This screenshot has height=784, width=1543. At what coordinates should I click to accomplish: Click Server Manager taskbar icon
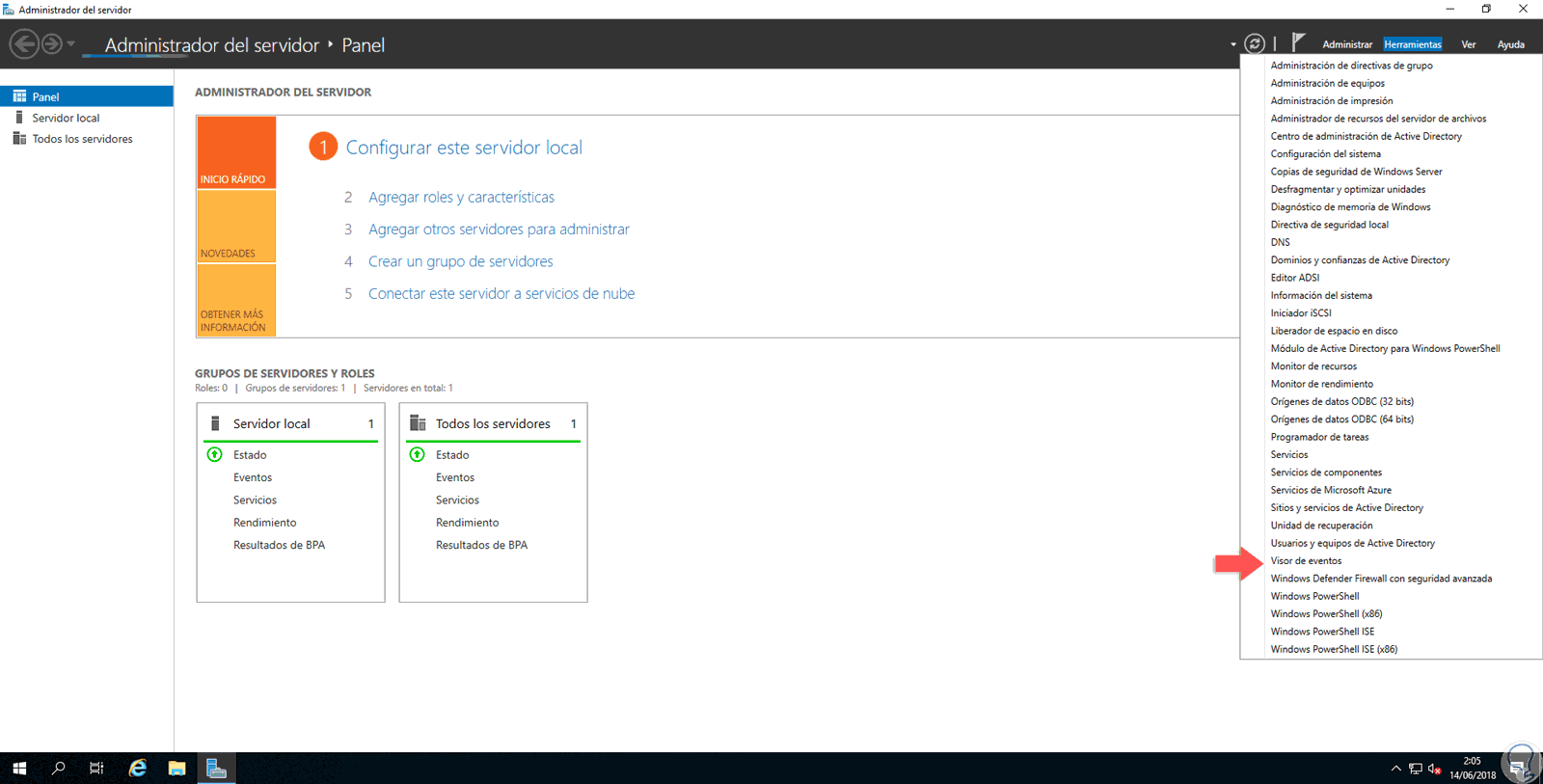(x=216, y=769)
